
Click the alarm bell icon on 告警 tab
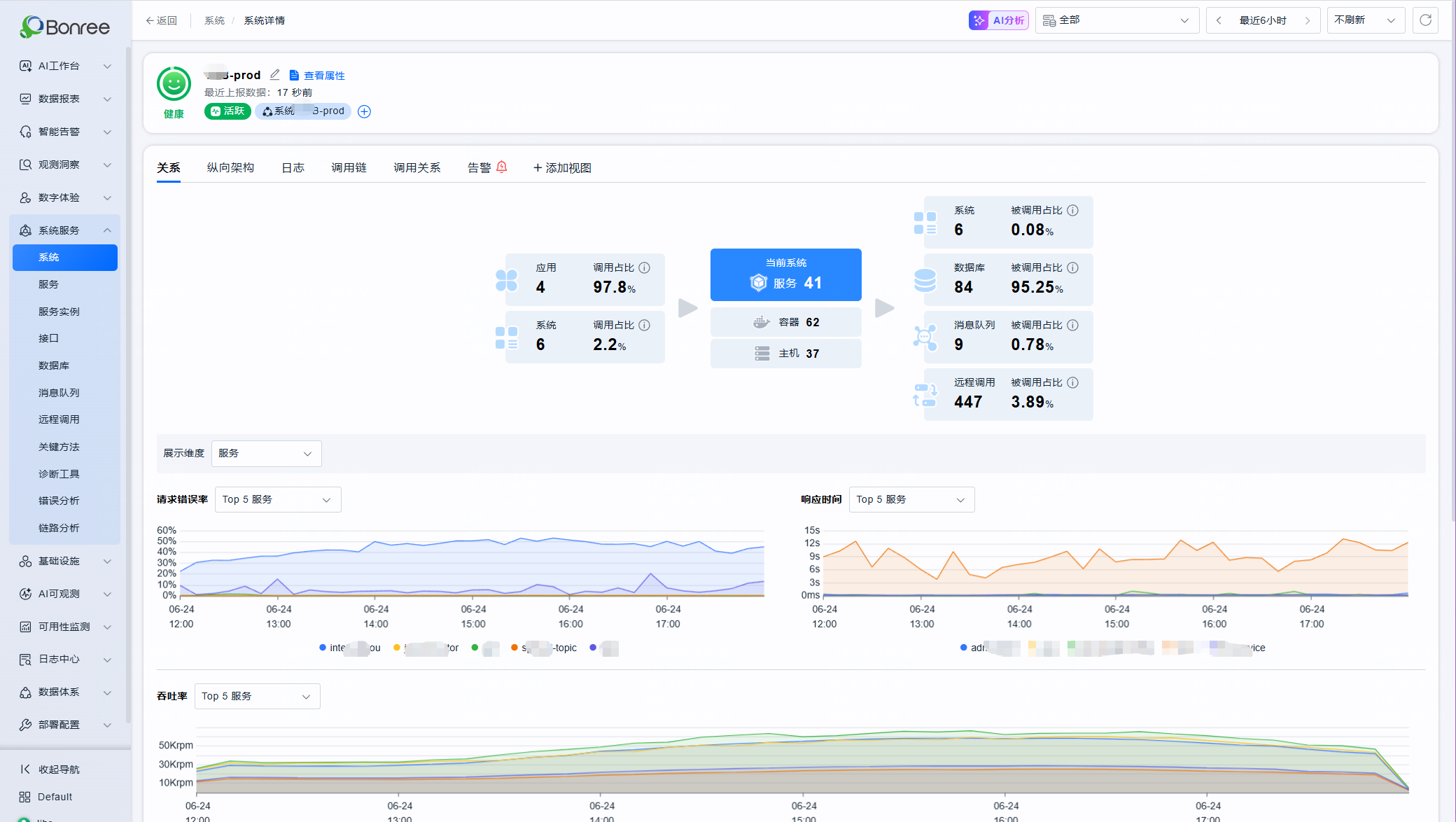[502, 167]
